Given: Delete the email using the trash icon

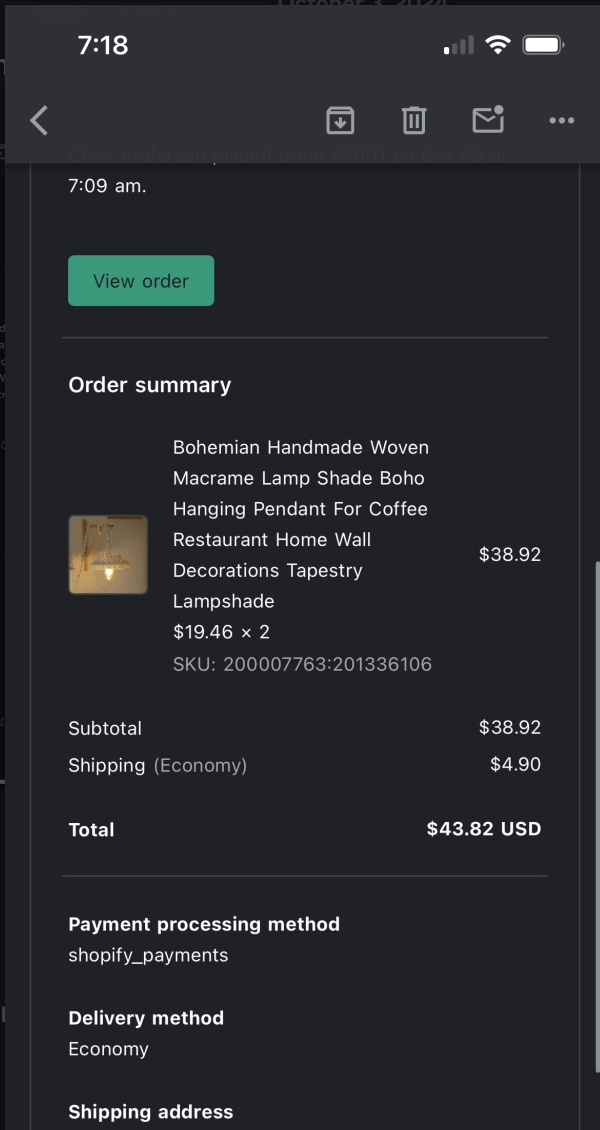Looking at the screenshot, I should coord(414,121).
